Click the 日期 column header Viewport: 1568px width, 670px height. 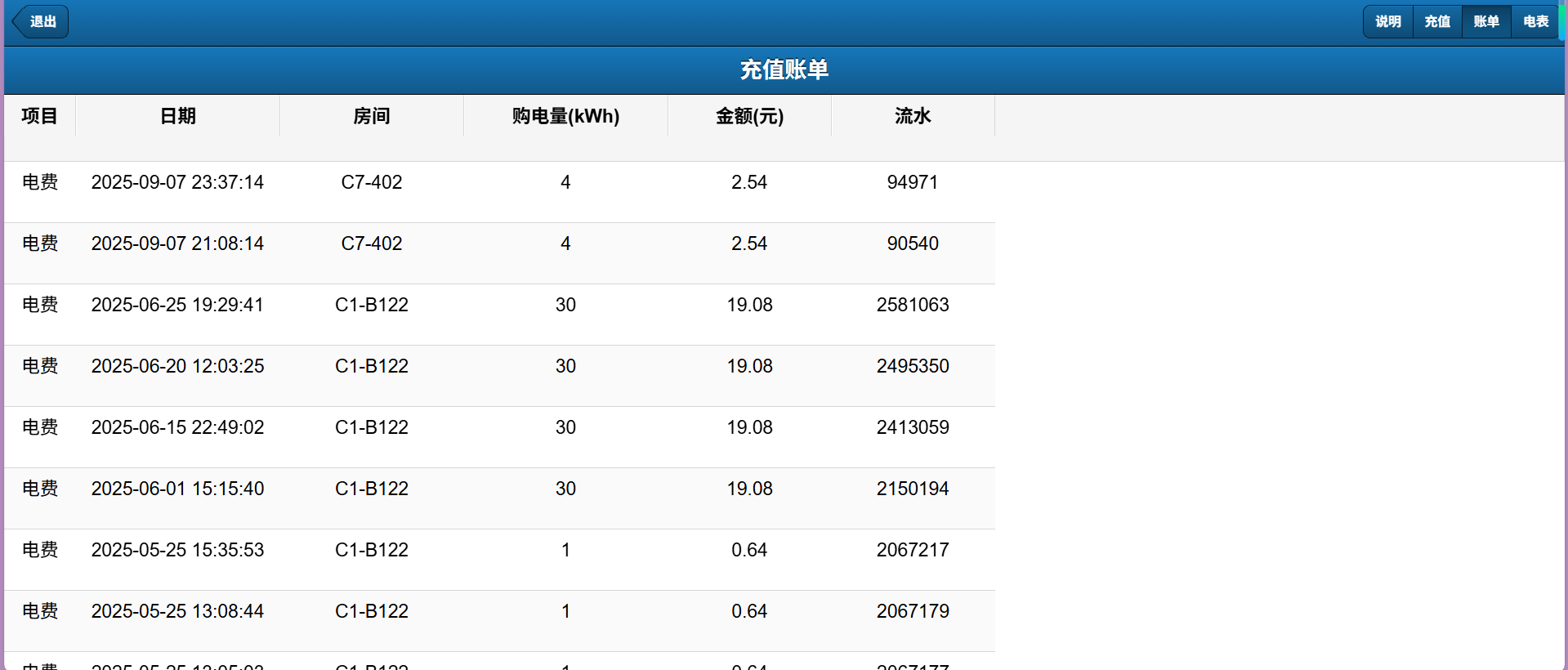click(177, 116)
